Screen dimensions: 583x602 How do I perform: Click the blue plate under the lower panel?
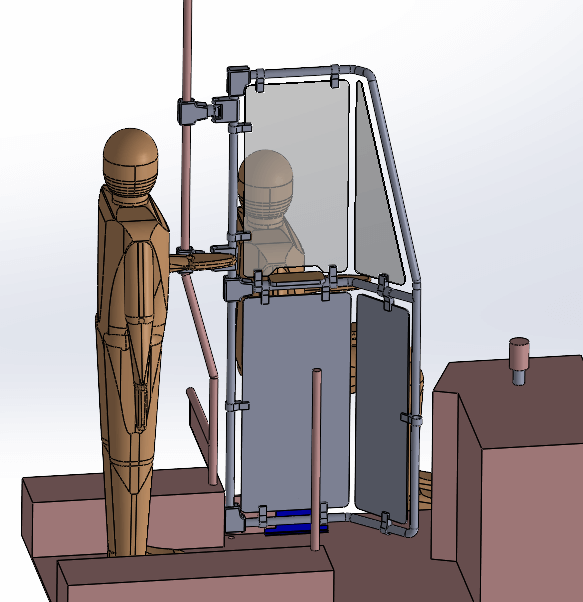point(296,523)
